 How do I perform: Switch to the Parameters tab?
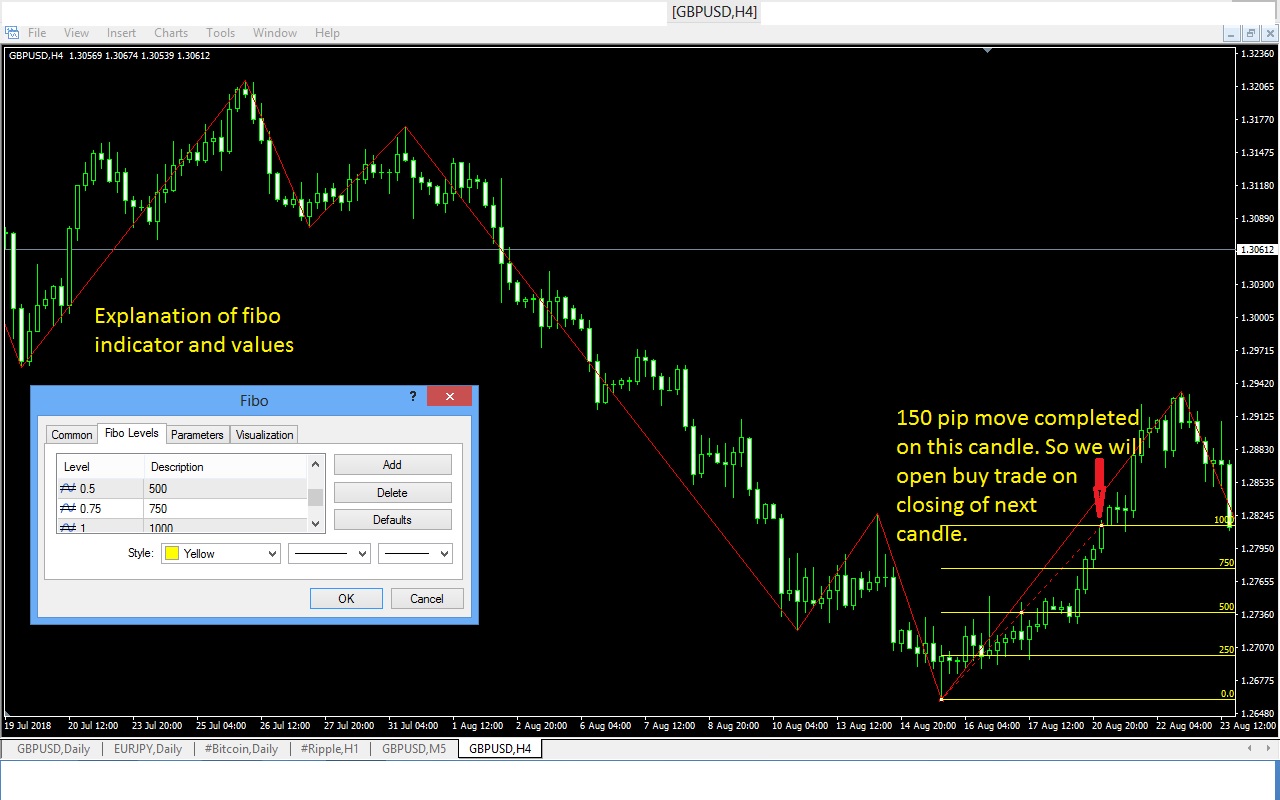(197, 435)
